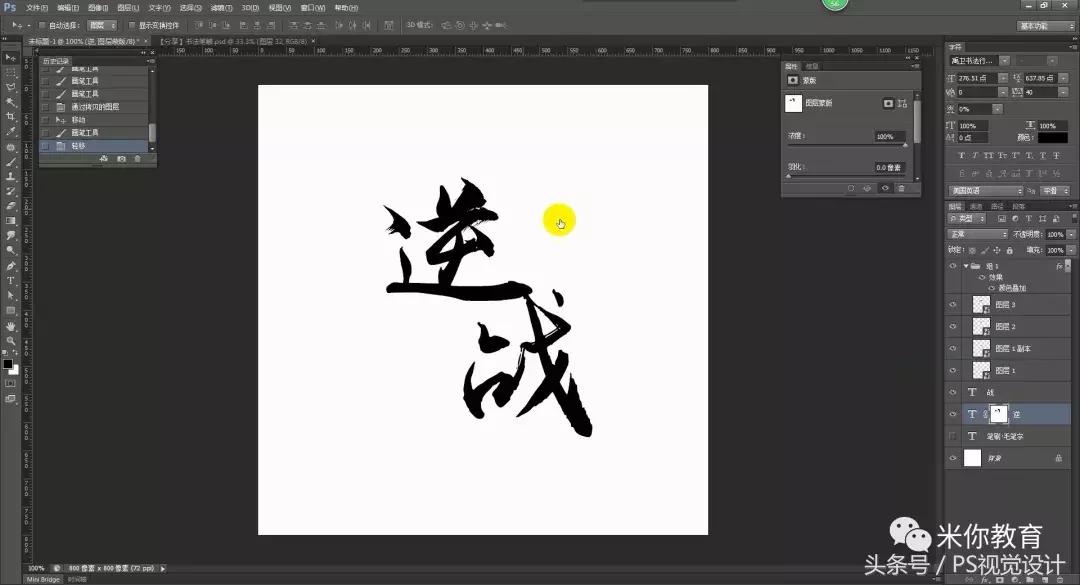The width and height of the screenshot is (1080, 585).
Task: Collapse the 组 1 layer group
Action: click(x=966, y=266)
